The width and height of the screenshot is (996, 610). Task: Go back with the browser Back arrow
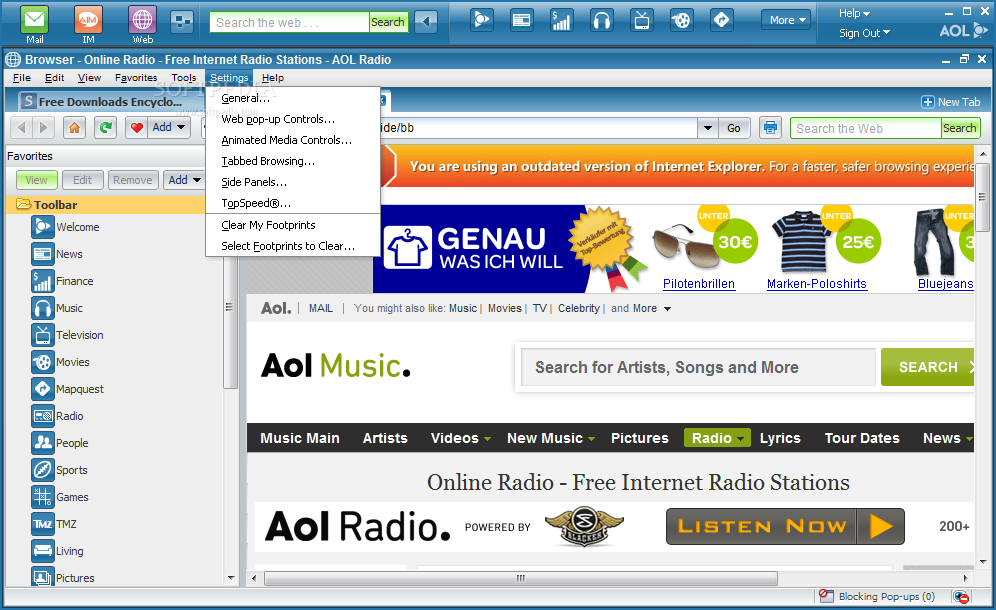(22, 128)
